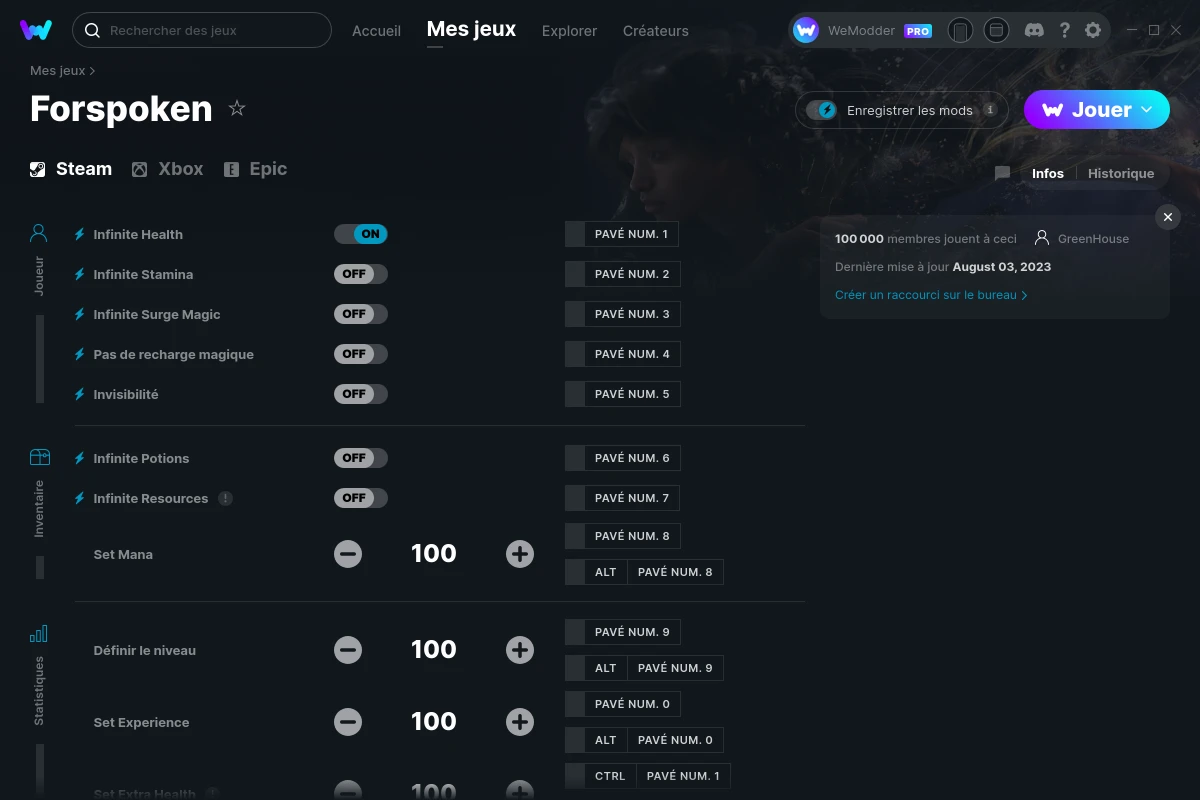Click the search games input field
1200x800 pixels.
point(202,30)
